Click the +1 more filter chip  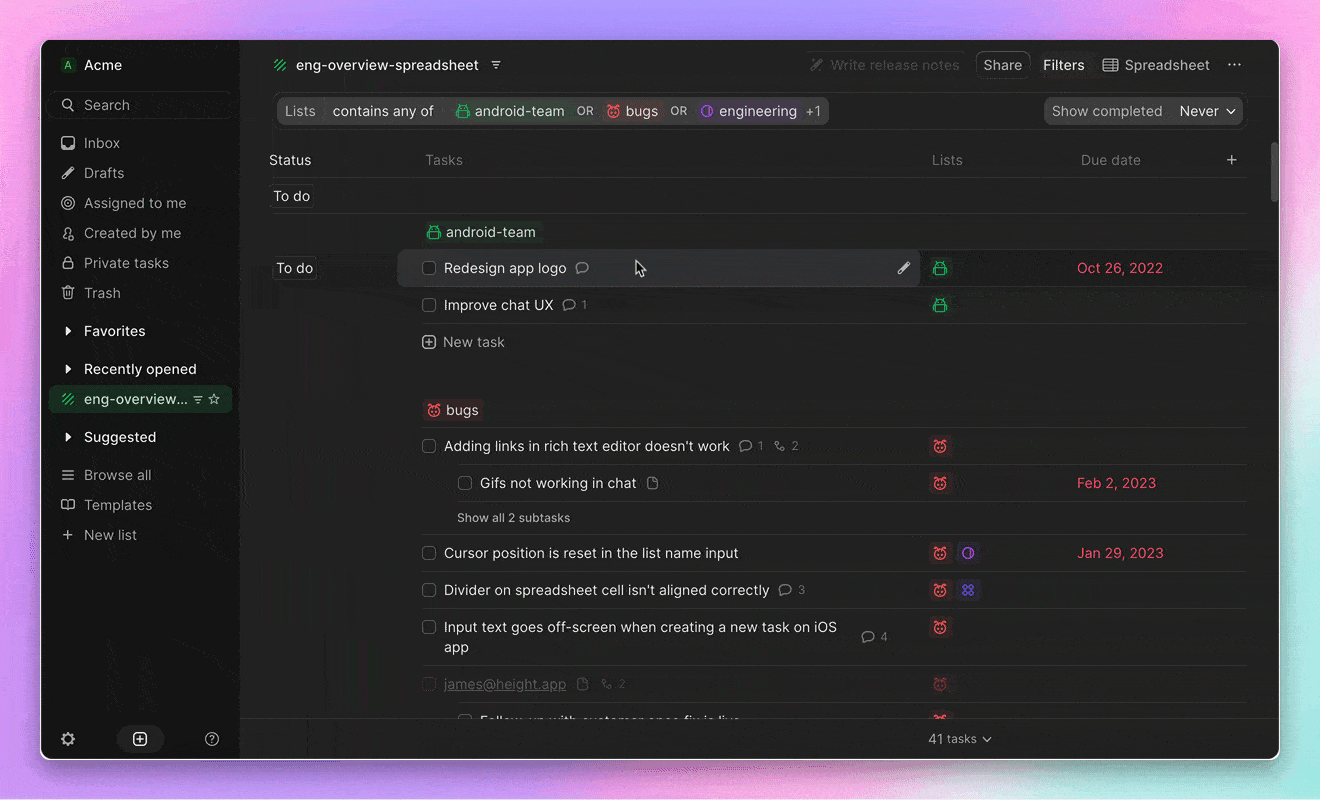coord(813,111)
